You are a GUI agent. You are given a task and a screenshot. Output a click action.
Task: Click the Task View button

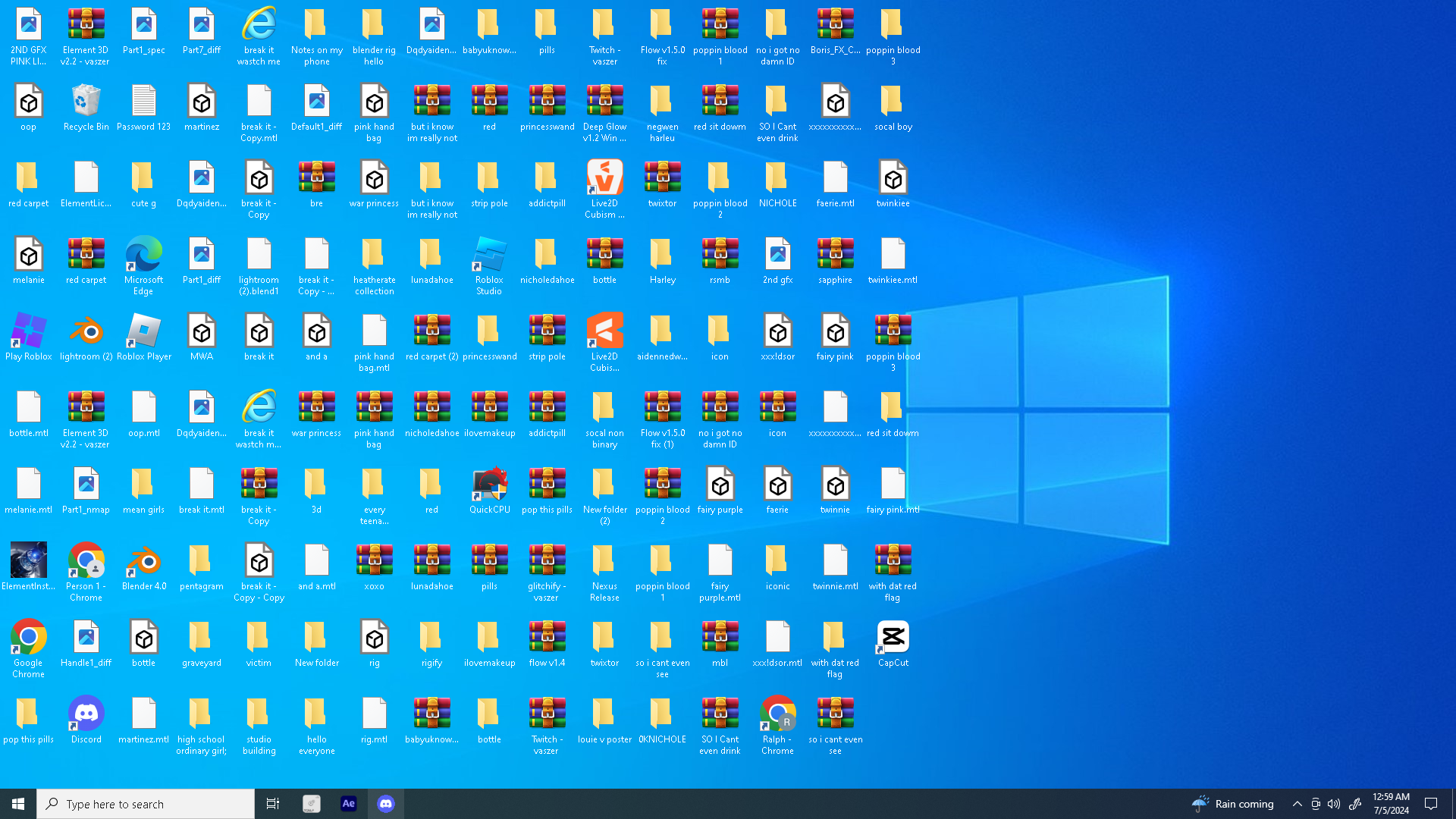point(273,804)
